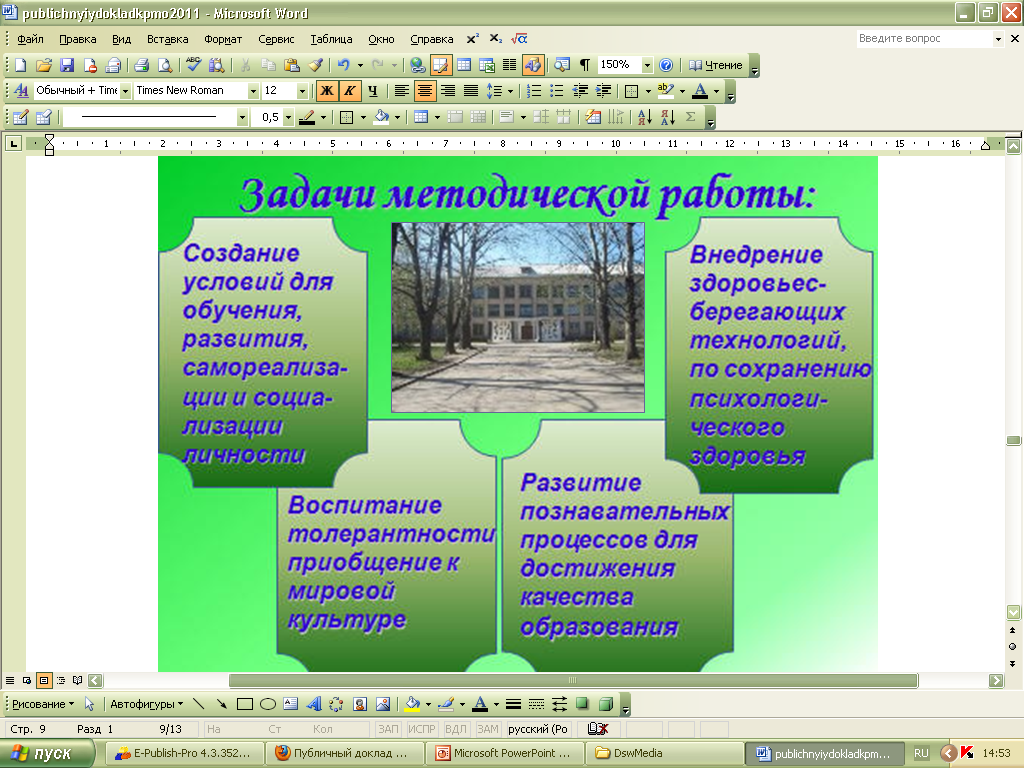Viewport: 1024px width, 768px height.
Task: Select the draw table pencil tool
Action: (21, 118)
